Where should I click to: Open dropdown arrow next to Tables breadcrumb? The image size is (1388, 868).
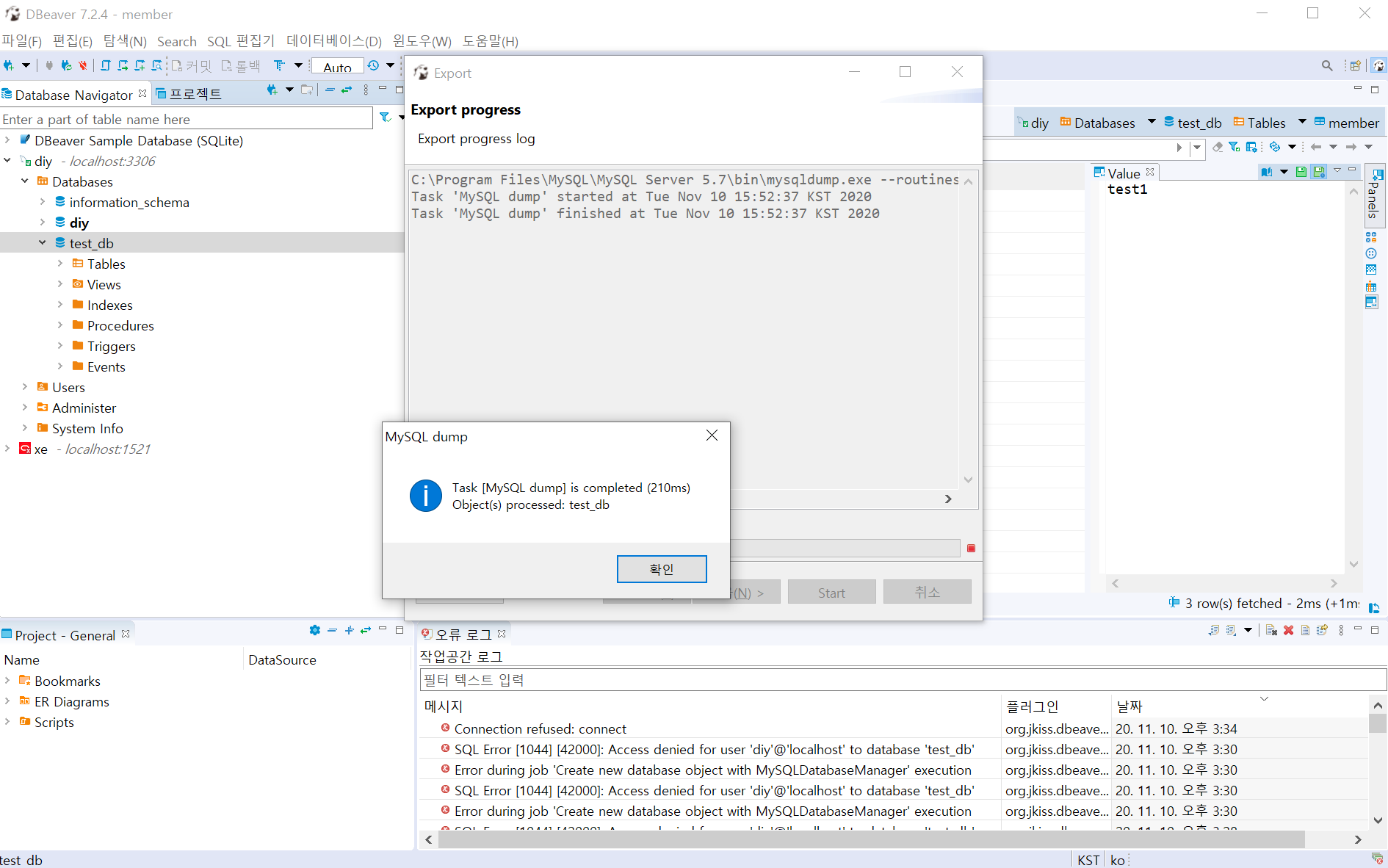pyautogui.click(x=1302, y=122)
